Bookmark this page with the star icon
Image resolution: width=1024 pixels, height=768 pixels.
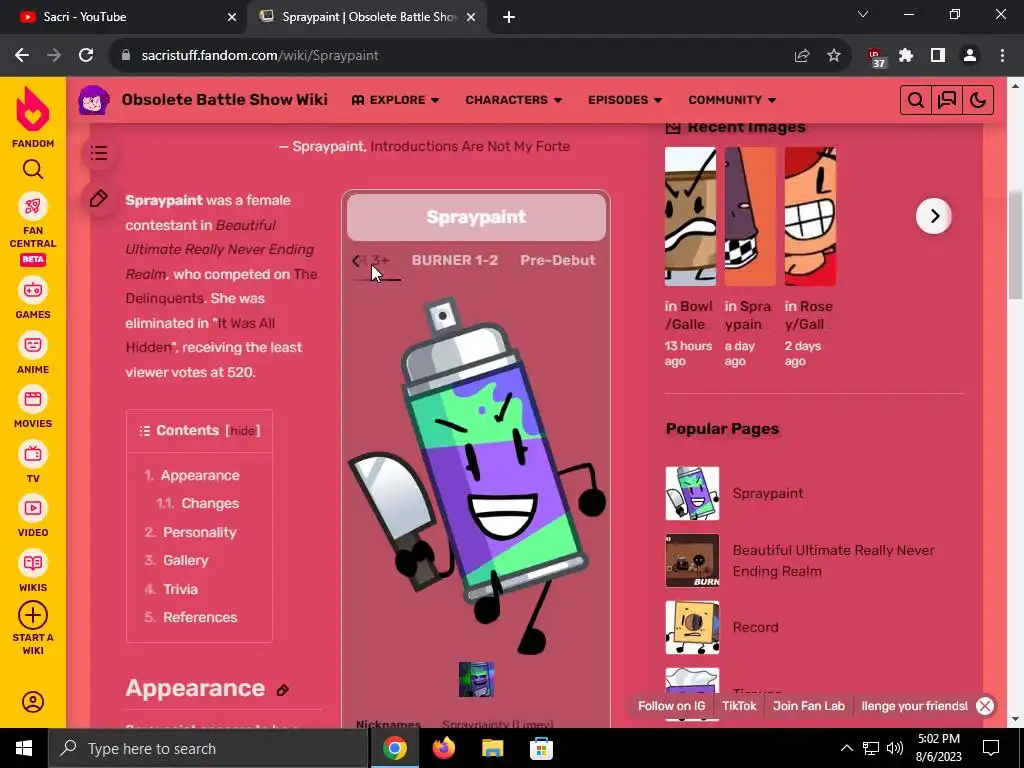click(834, 56)
